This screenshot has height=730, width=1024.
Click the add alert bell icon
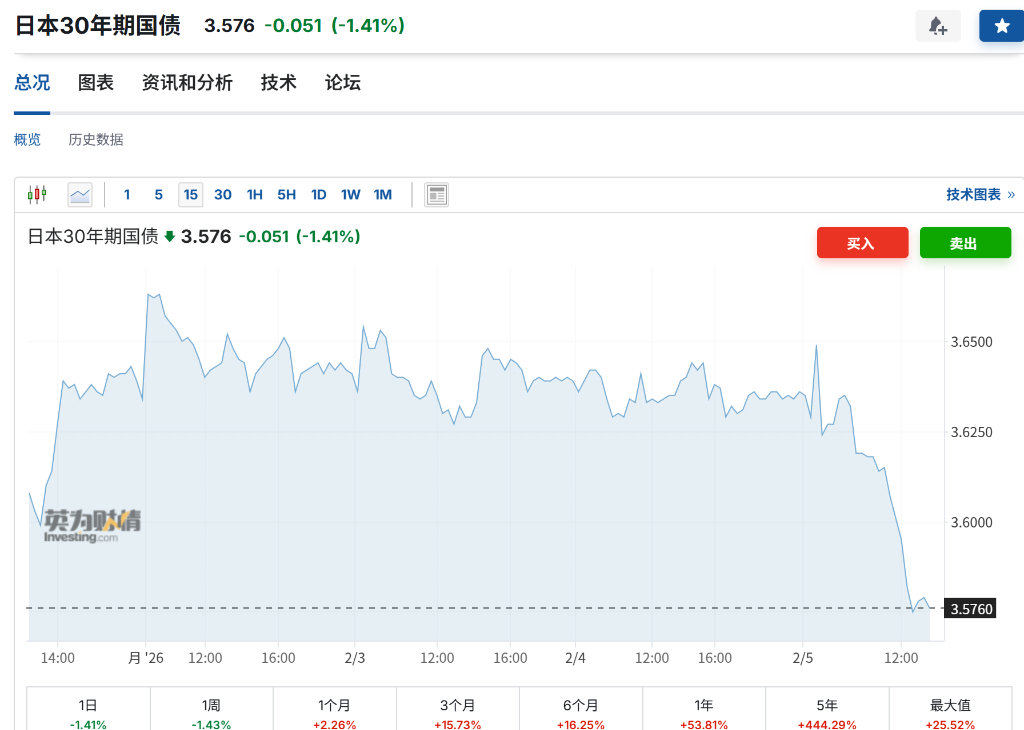tap(937, 26)
